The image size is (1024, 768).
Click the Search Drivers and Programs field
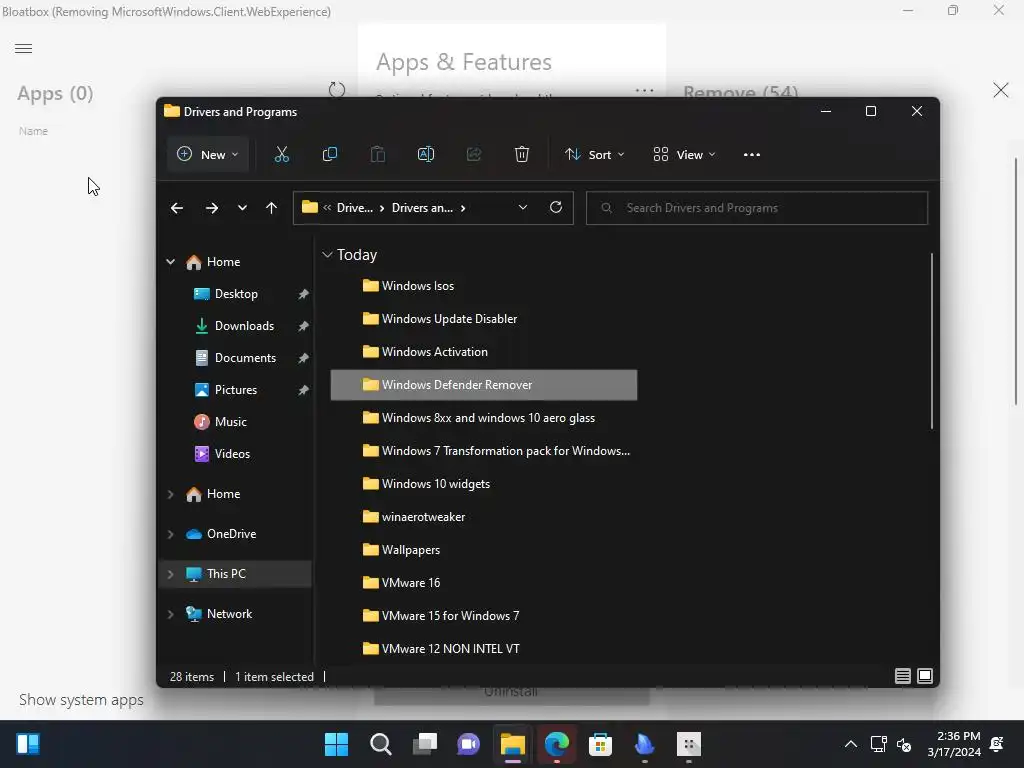click(757, 208)
